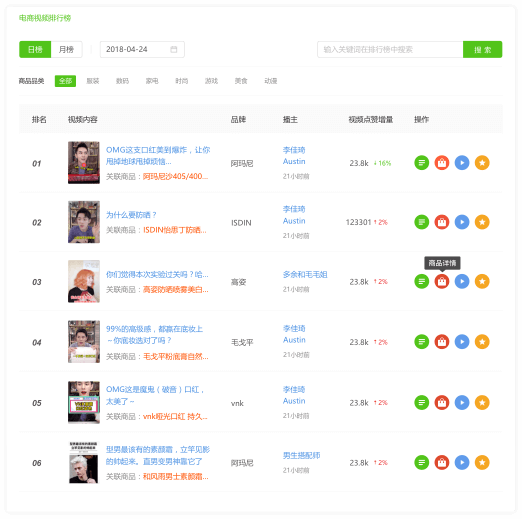Open linked product 阿玛尼沙405/400
The image size is (522, 519).
(175, 176)
